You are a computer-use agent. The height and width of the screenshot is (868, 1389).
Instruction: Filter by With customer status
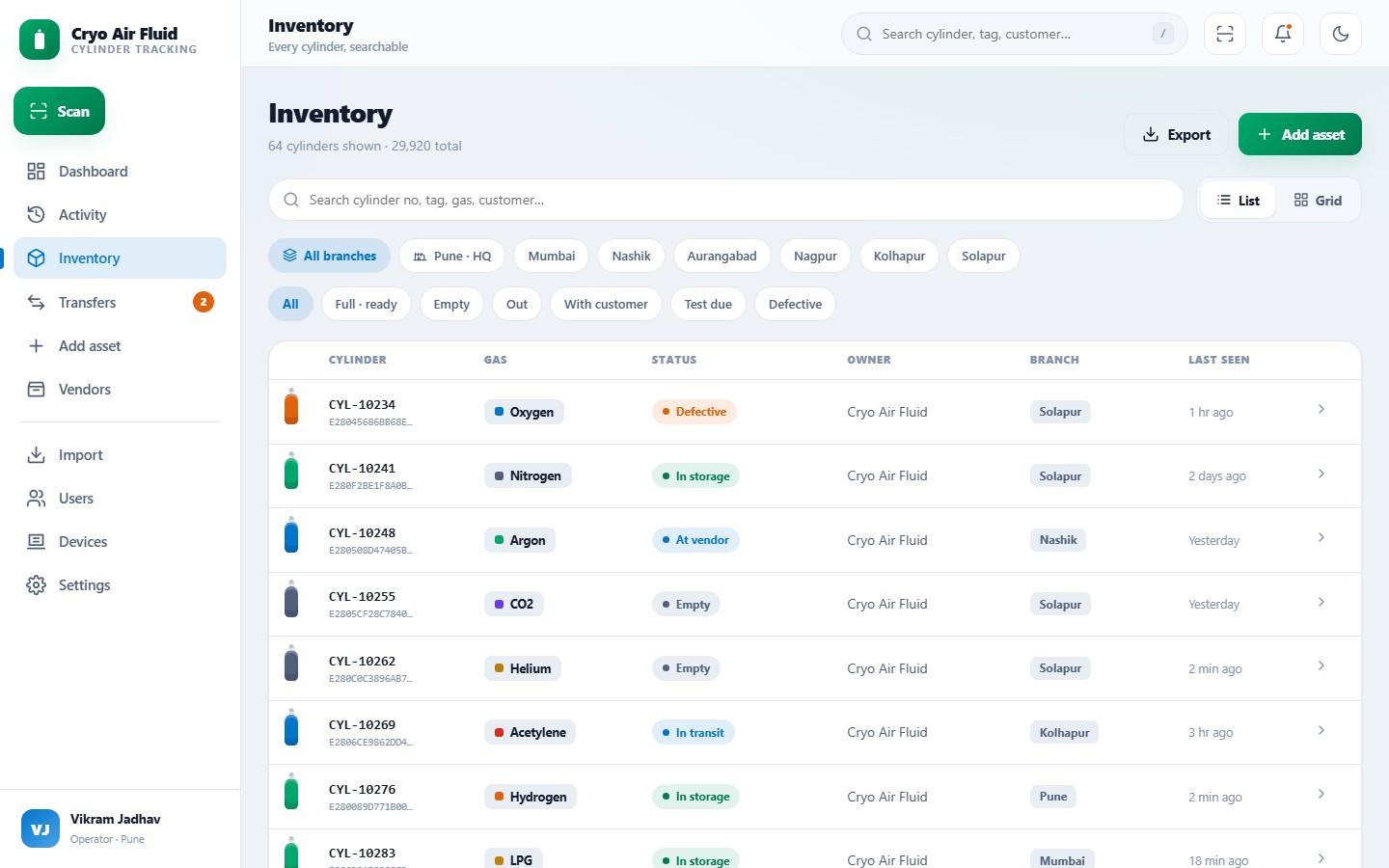(606, 304)
